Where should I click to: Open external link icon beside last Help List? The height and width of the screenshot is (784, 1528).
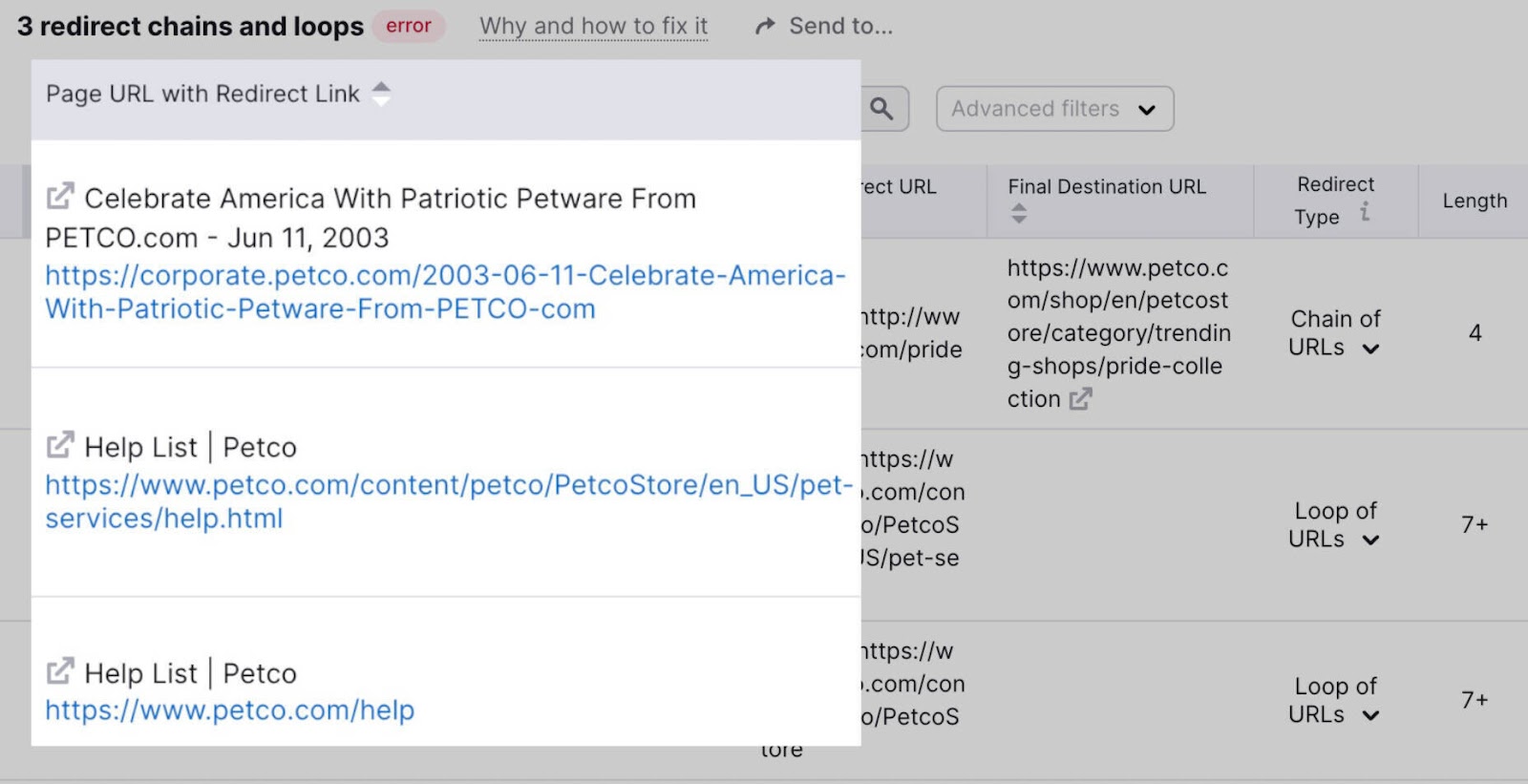click(x=60, y=671)
